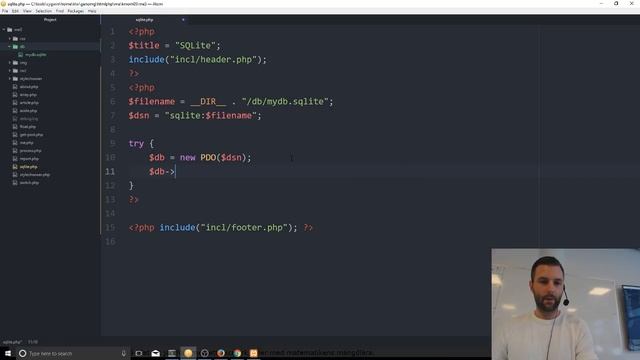Expand the incl folder arrow
The height and width of the screenshot is (360, 640).
(10, 71)
